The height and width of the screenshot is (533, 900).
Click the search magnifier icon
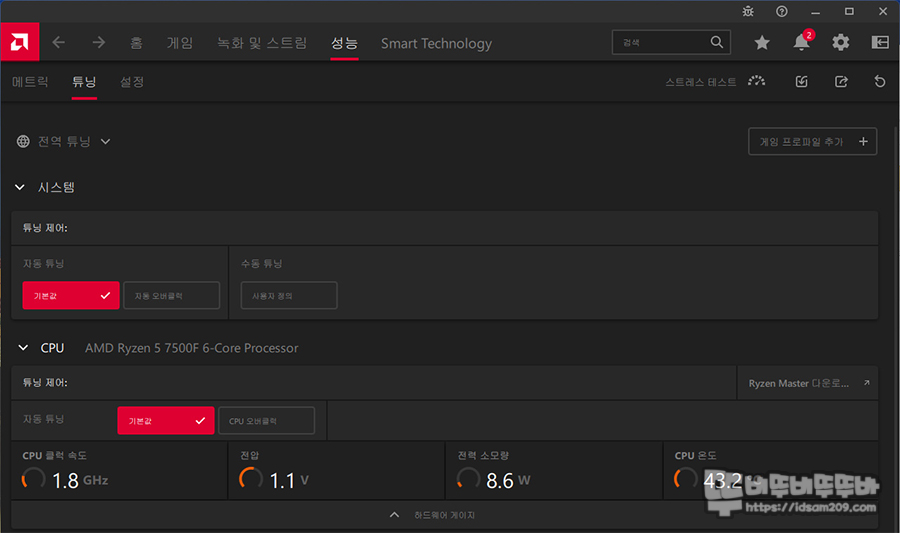point(716,42)
